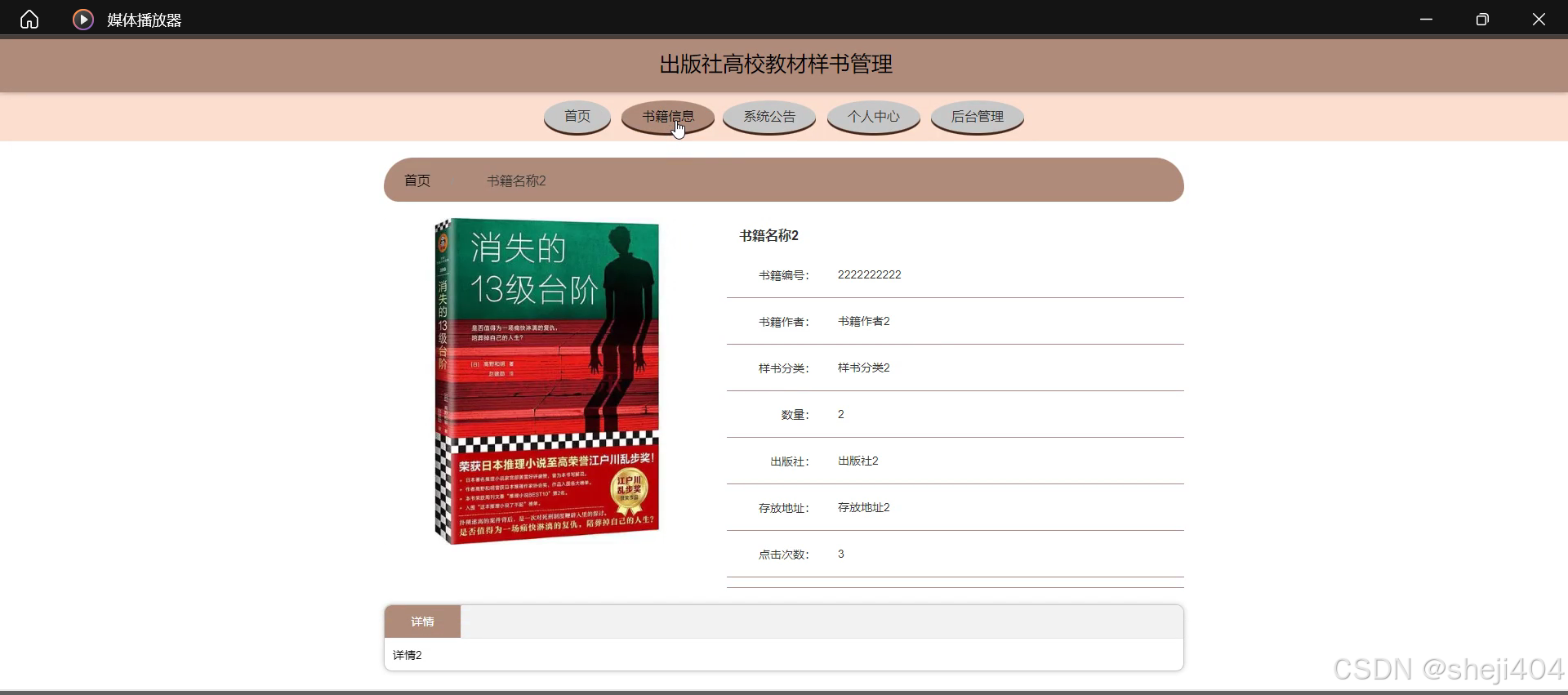Click the 书籍作者: label
This screenshot has width=1568, height=695.
[784, 323]
